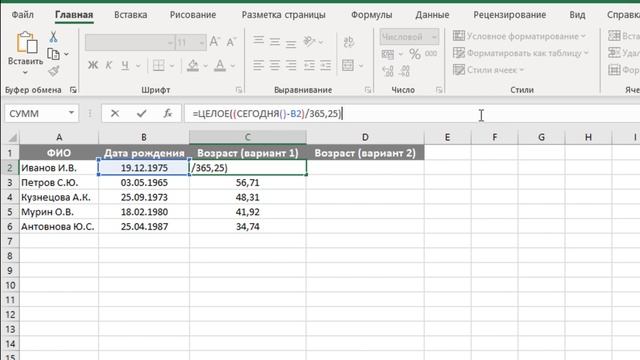This screenshot has width=640, height=360.
Task: Toggle italic (К) formatting
Action: click(x=109, y=65)
